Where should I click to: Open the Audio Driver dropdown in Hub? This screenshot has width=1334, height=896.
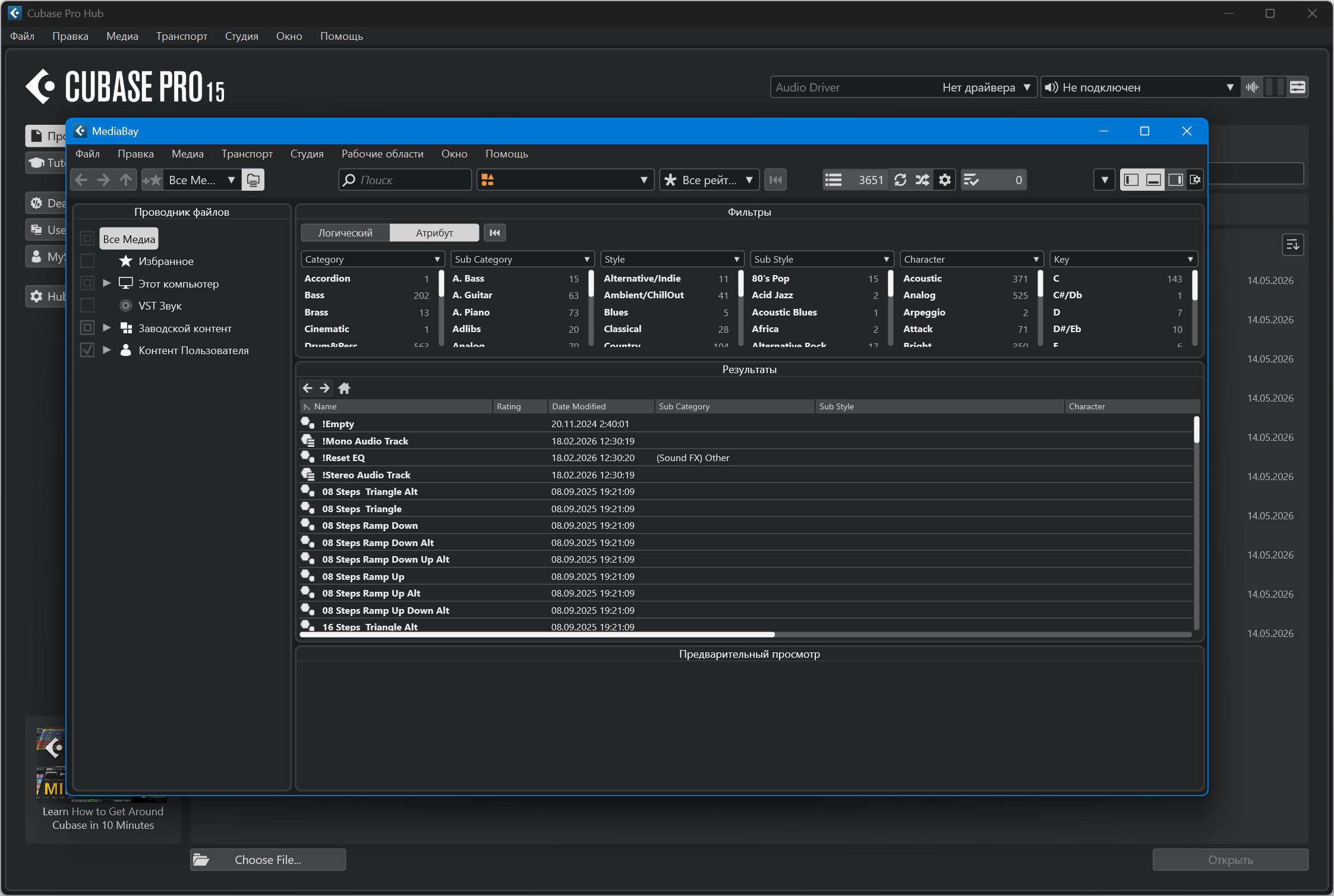coord(904,87)
